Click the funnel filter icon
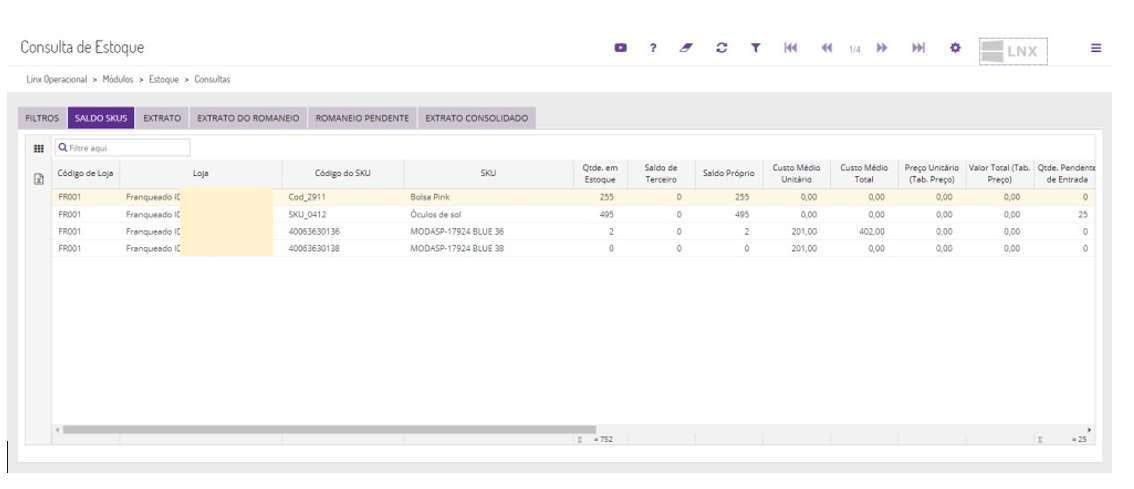Viewport: 1134px width, 489px height. [x=756, y=48]
